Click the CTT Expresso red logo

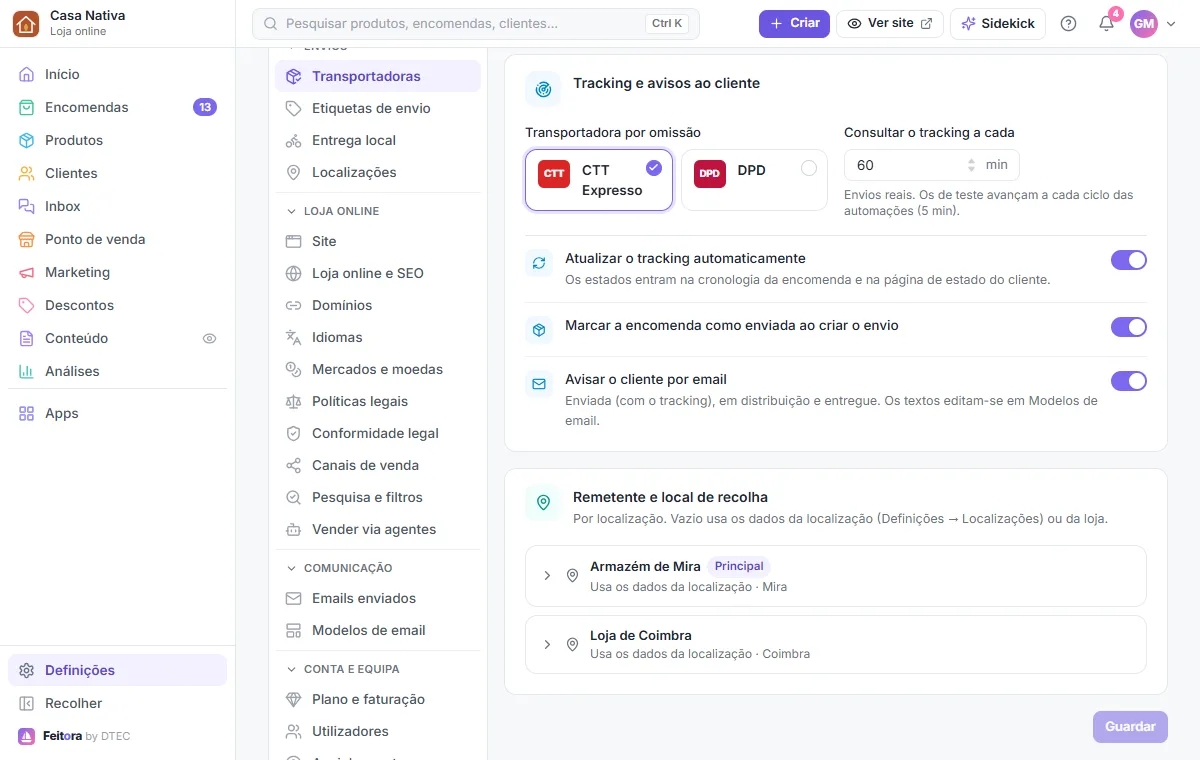click(554, 173)
